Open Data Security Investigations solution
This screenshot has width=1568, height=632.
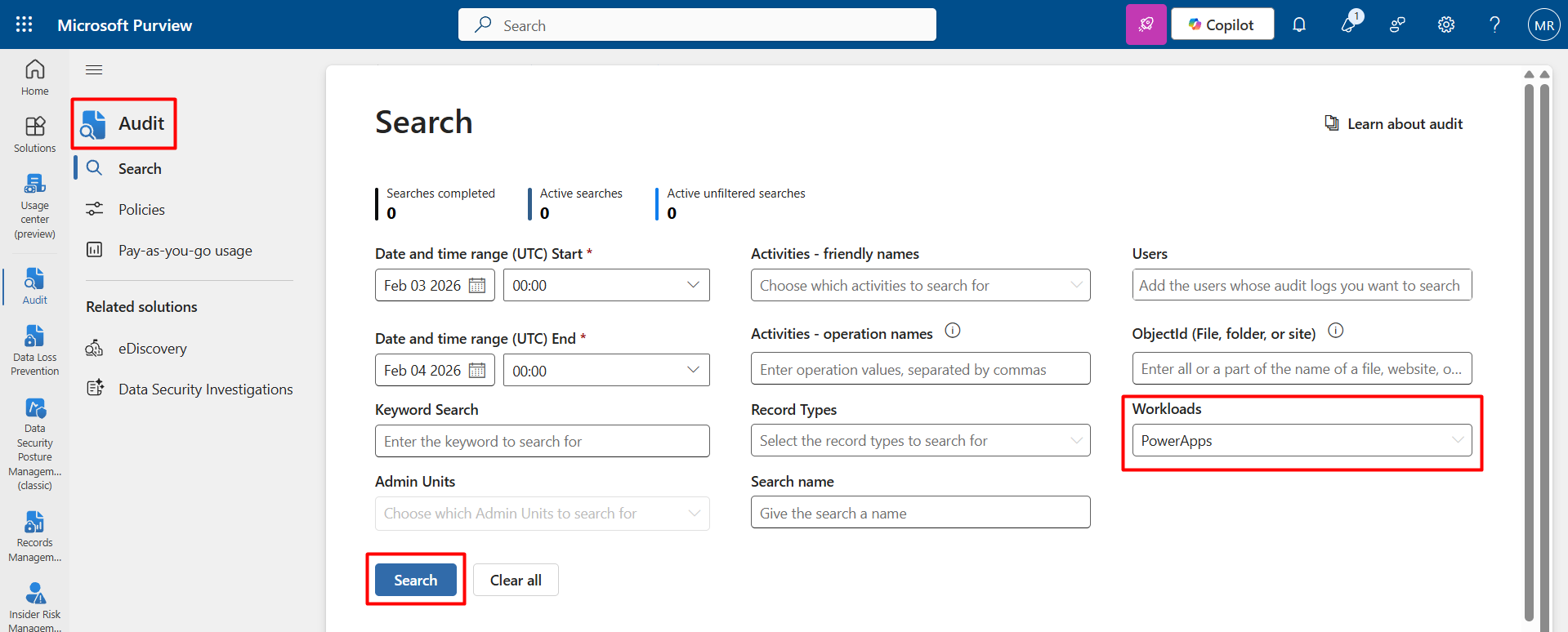(205, 389)
